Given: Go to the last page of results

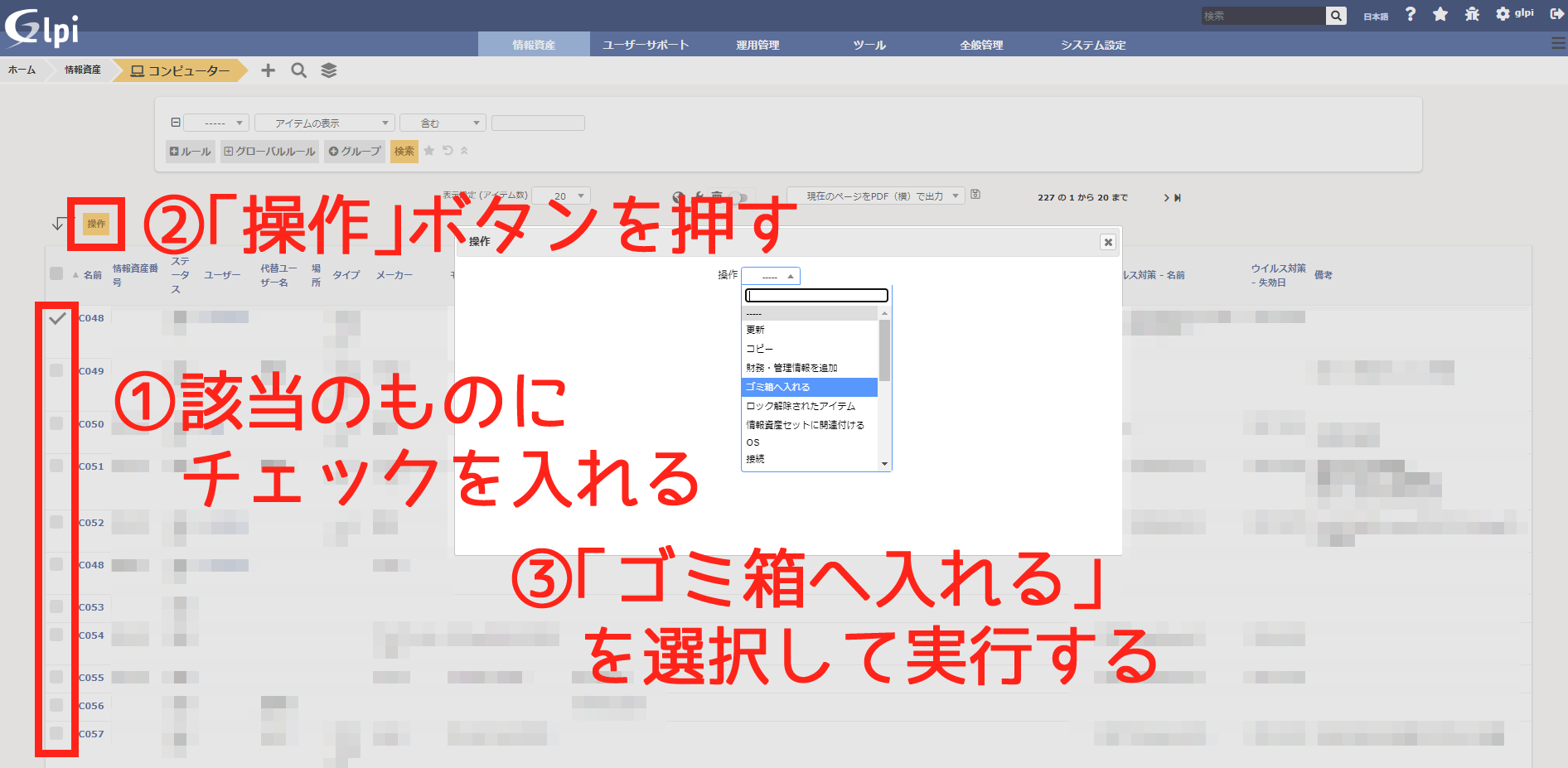Looking at the screenshot, I should click(x=1178, y=198).
